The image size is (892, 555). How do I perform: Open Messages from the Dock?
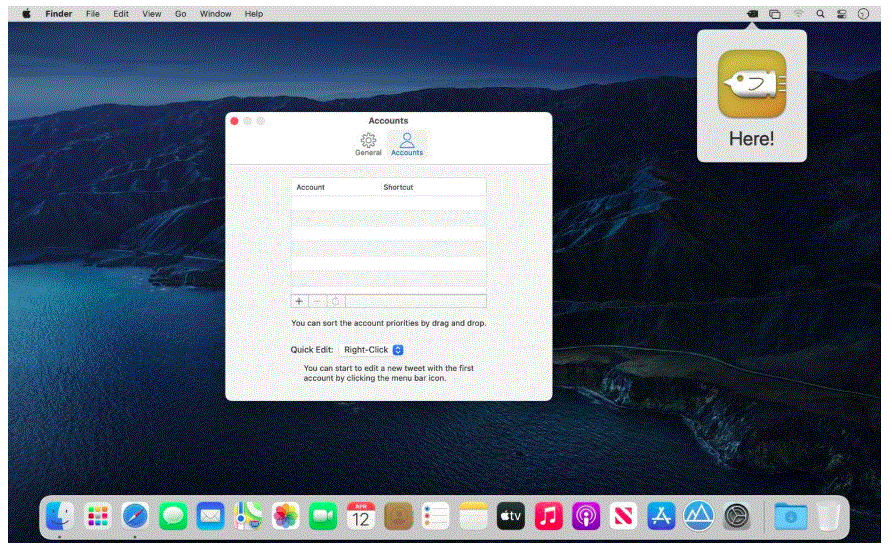click(x=173, y=517)
